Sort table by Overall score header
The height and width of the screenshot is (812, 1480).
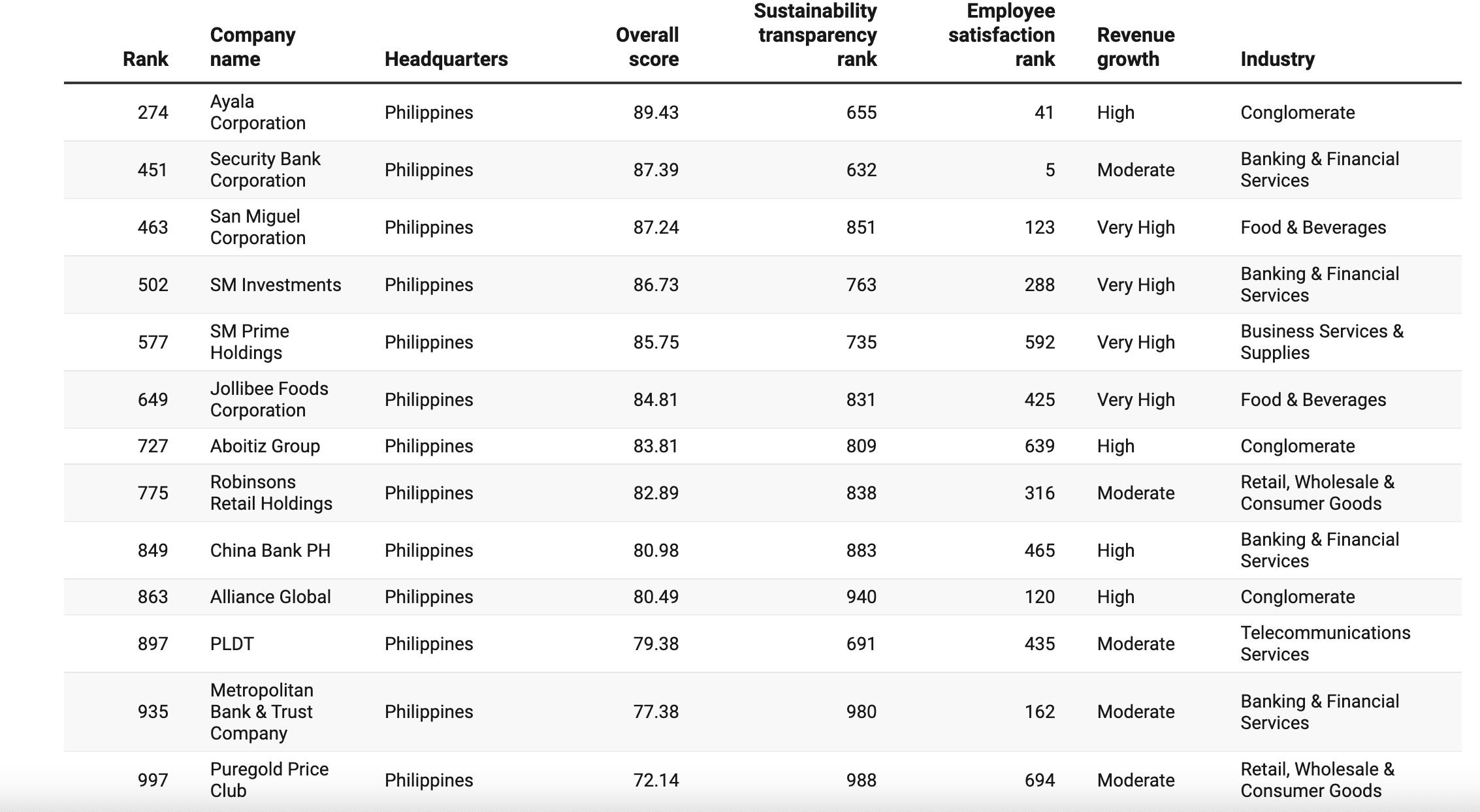coord(647,47)
